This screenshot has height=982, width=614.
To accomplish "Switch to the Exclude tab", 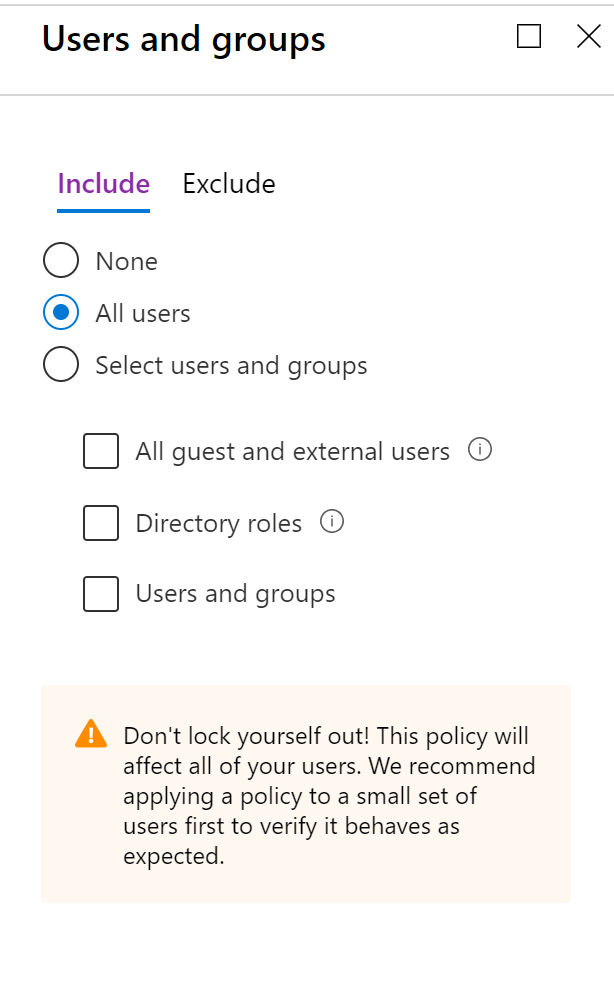I will [229, 184].
